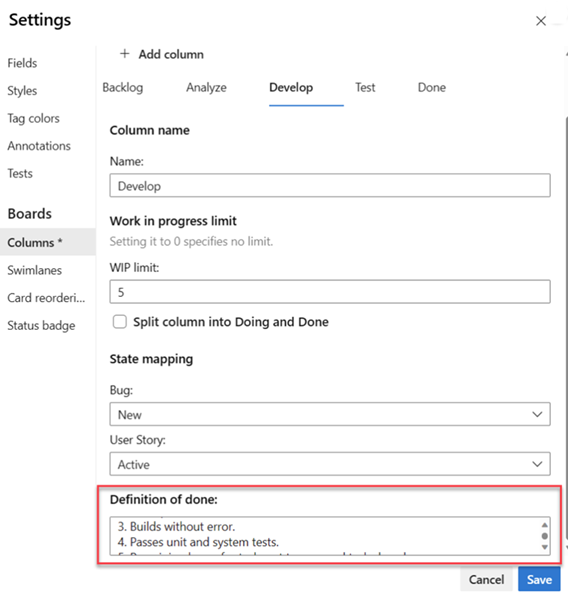Click the text 'Setting it to 0 specifies no limit.'
Viewport: 568px width, 598px height.
tap(191, 241)
